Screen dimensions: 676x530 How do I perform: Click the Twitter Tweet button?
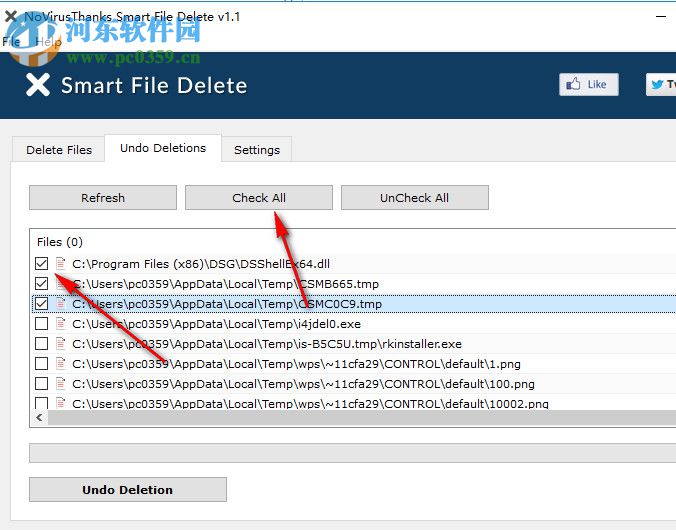coord(661,85)
